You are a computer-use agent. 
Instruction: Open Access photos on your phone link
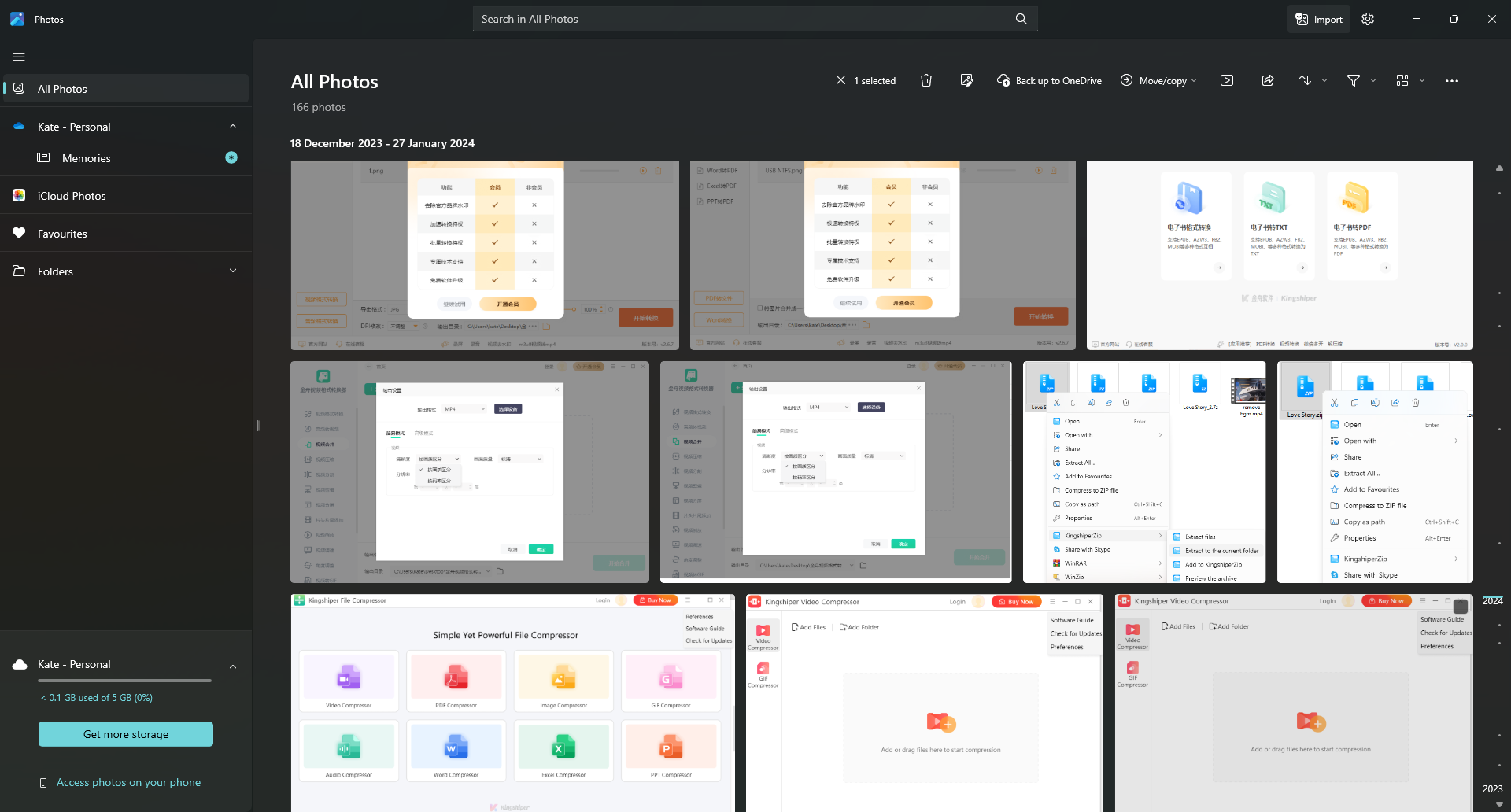click(128, 782)
